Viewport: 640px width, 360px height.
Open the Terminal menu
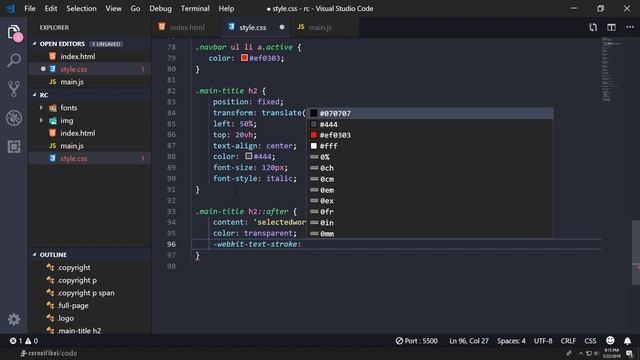[195, 8]
